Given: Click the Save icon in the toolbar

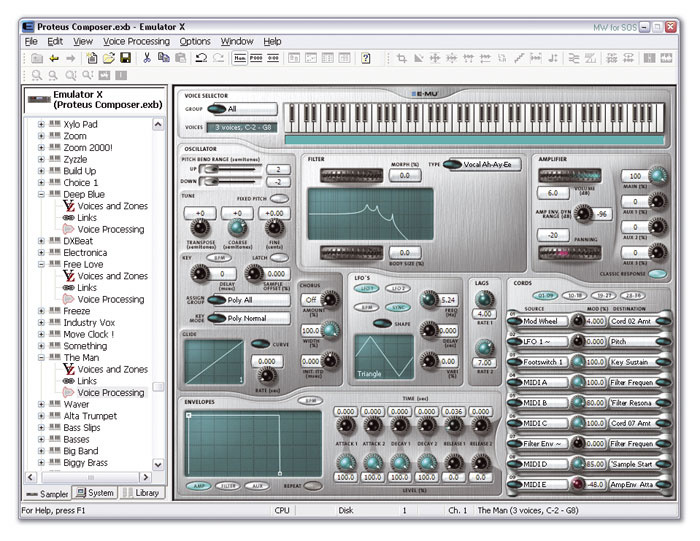Looking at the screenshot, I should (x=126, y=58).
